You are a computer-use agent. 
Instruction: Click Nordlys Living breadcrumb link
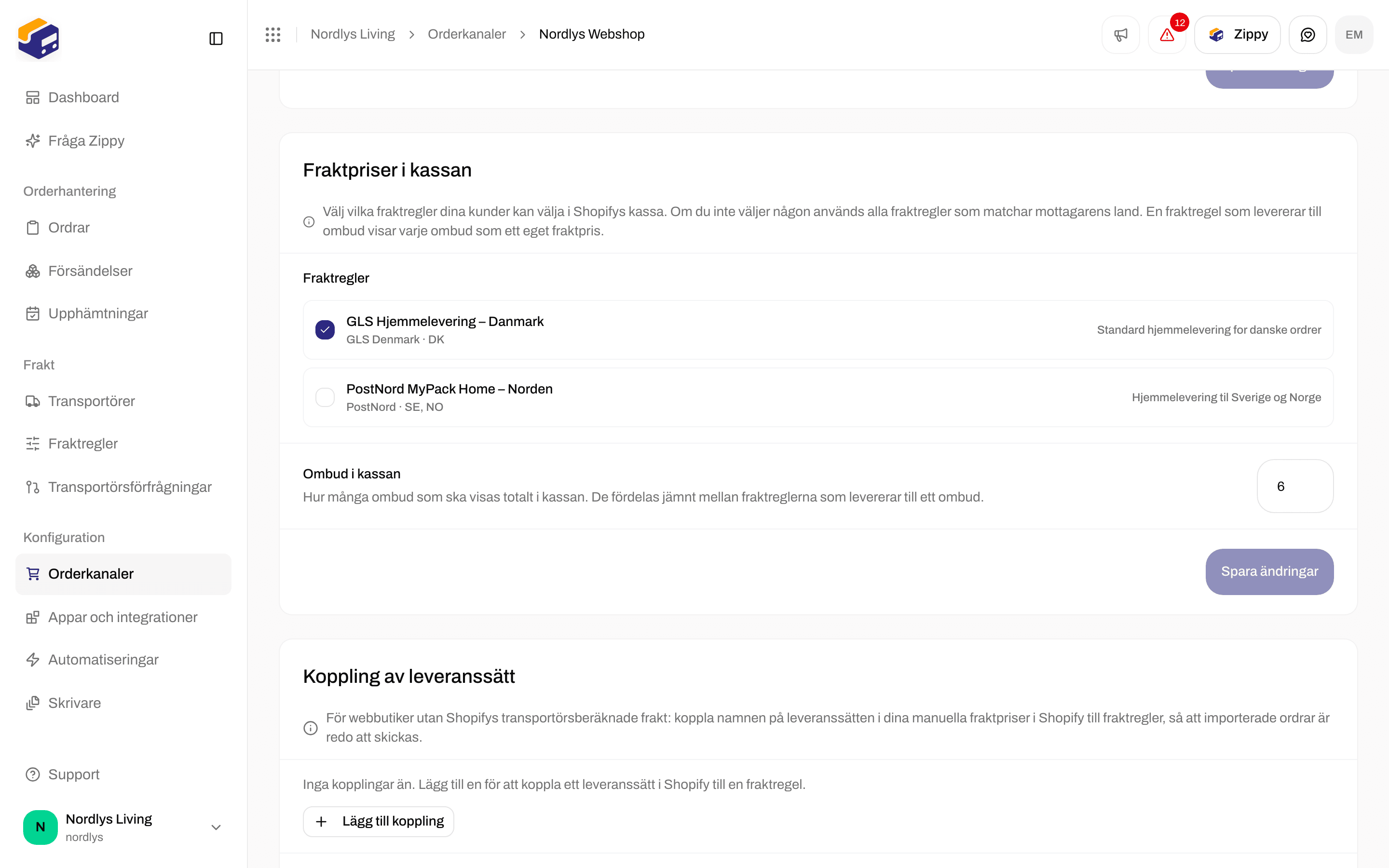[353, 34]
